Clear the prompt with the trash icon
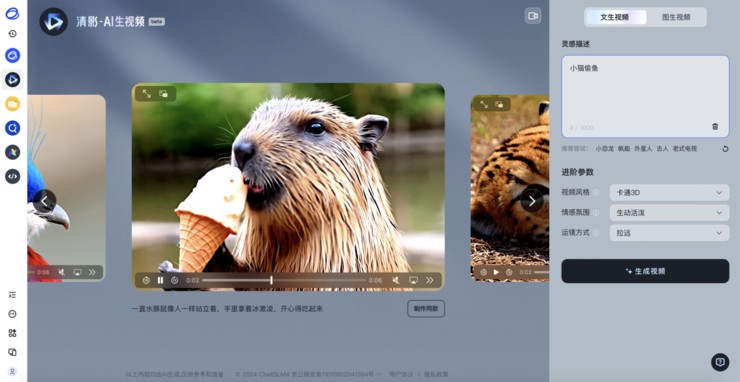Screen dimensions: 740x382 [x=715, y=127]
